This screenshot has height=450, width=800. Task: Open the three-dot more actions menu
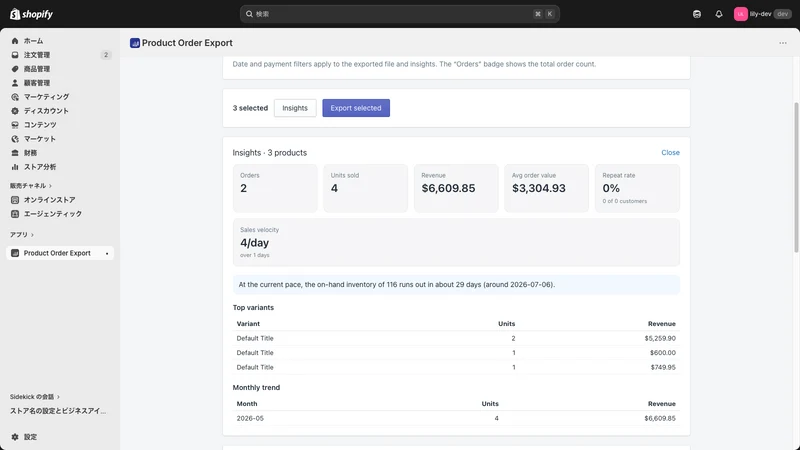783,43
